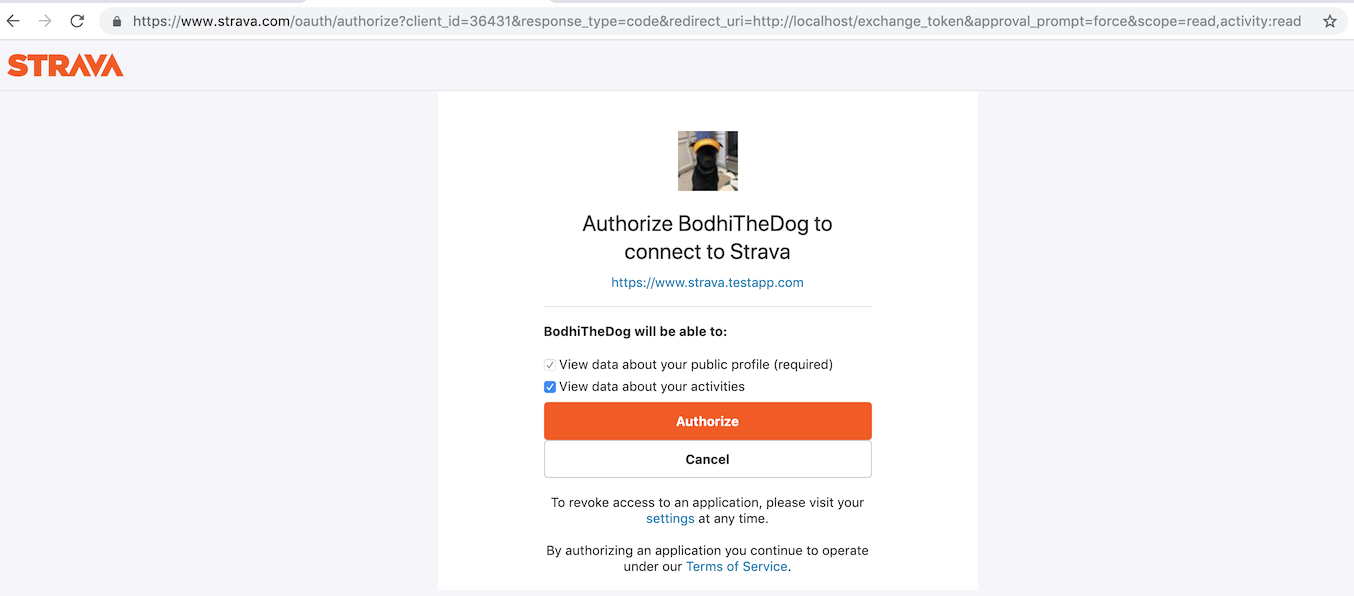Toggle the public profile (required) checkbox
This screenshot has height=596, width=1354.
coord(550,365)
